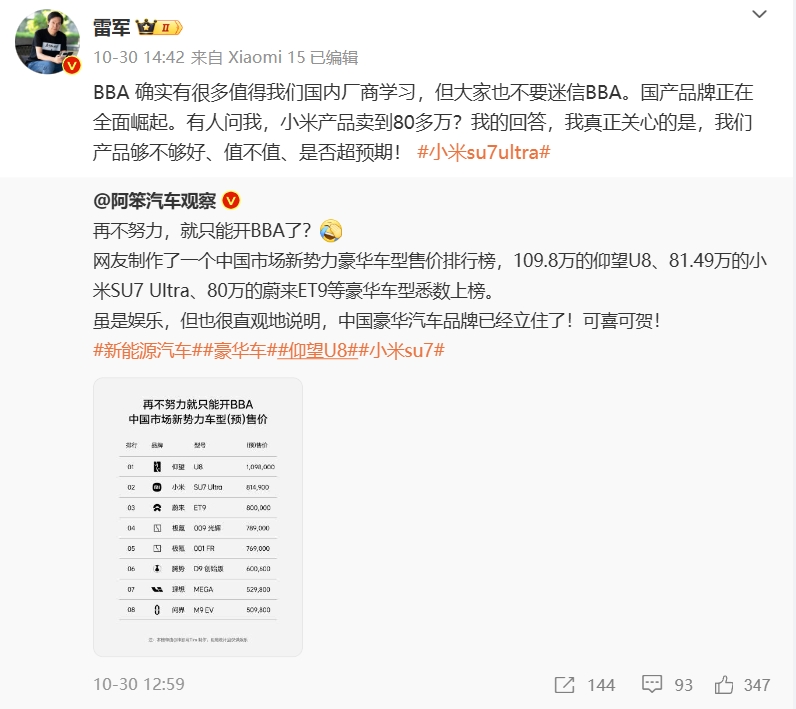Open @阿笨汽车观察 user profile
The image size is (796, 709).
point(154,201)
